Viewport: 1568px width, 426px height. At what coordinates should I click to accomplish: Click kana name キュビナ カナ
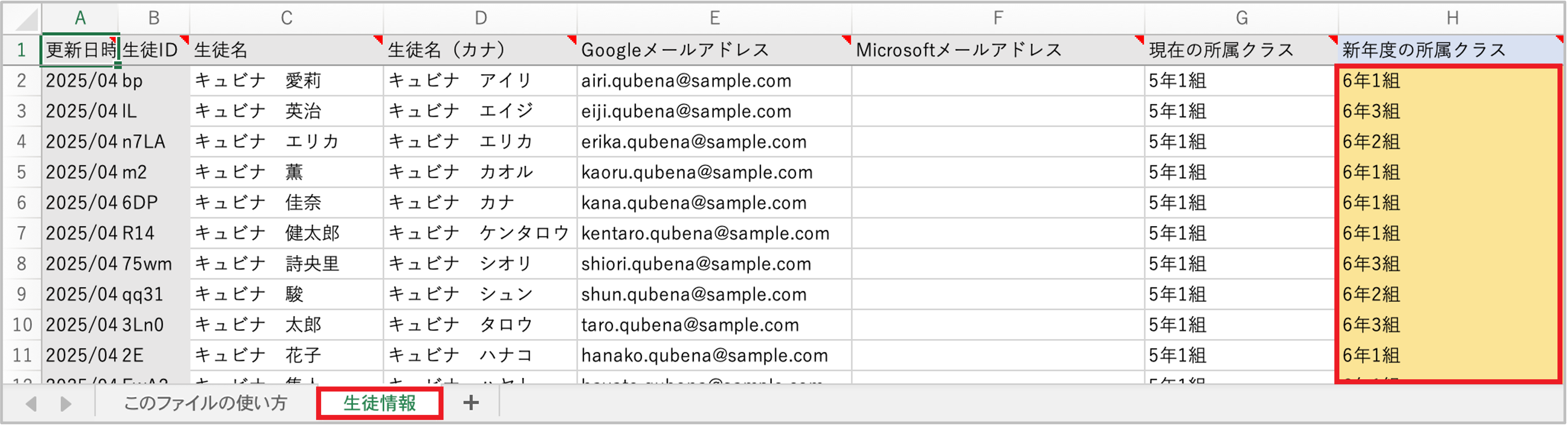[x=480, y=202]
